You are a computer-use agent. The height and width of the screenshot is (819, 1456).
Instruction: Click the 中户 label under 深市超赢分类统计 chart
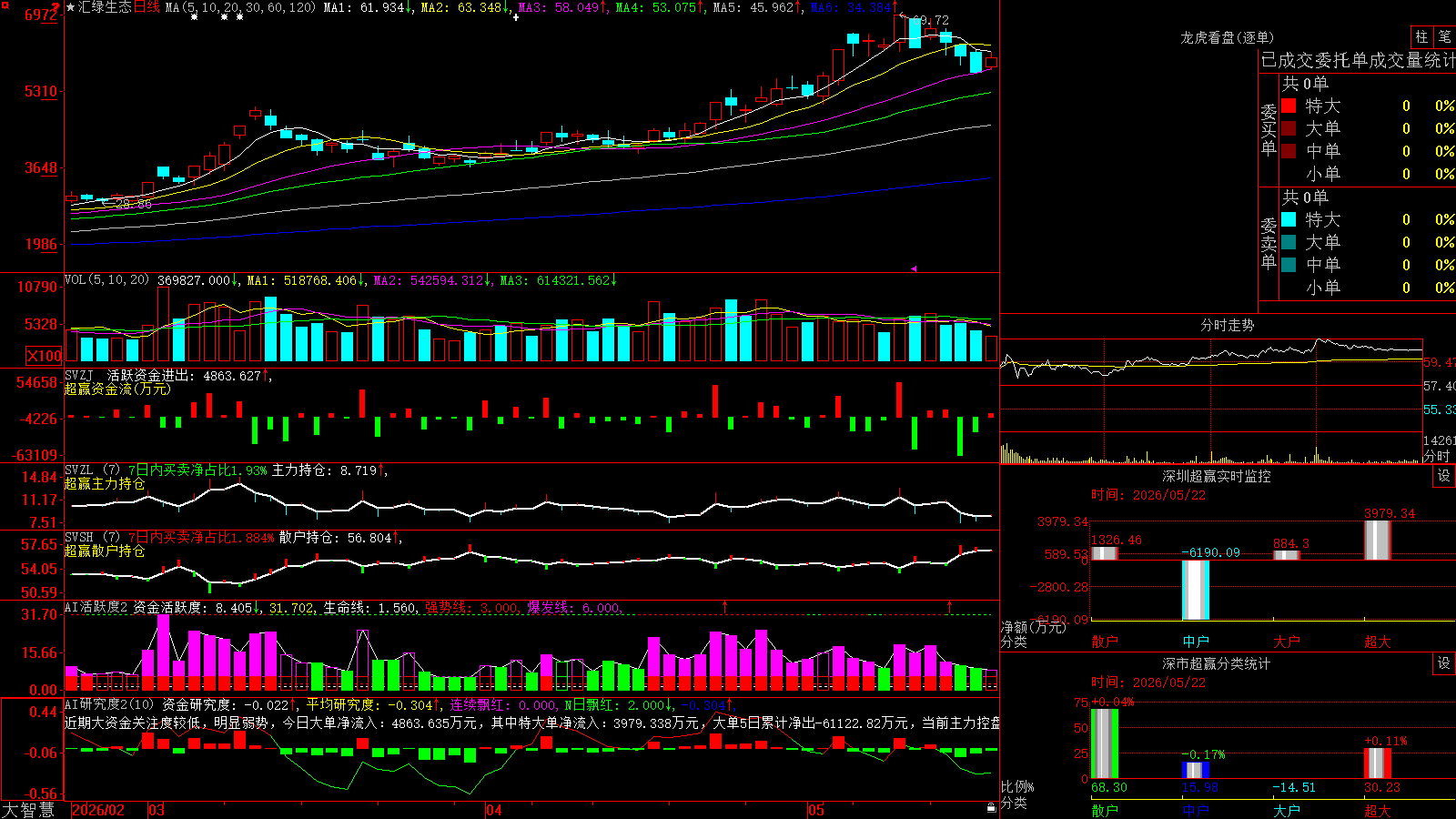tap(1196, 811)
